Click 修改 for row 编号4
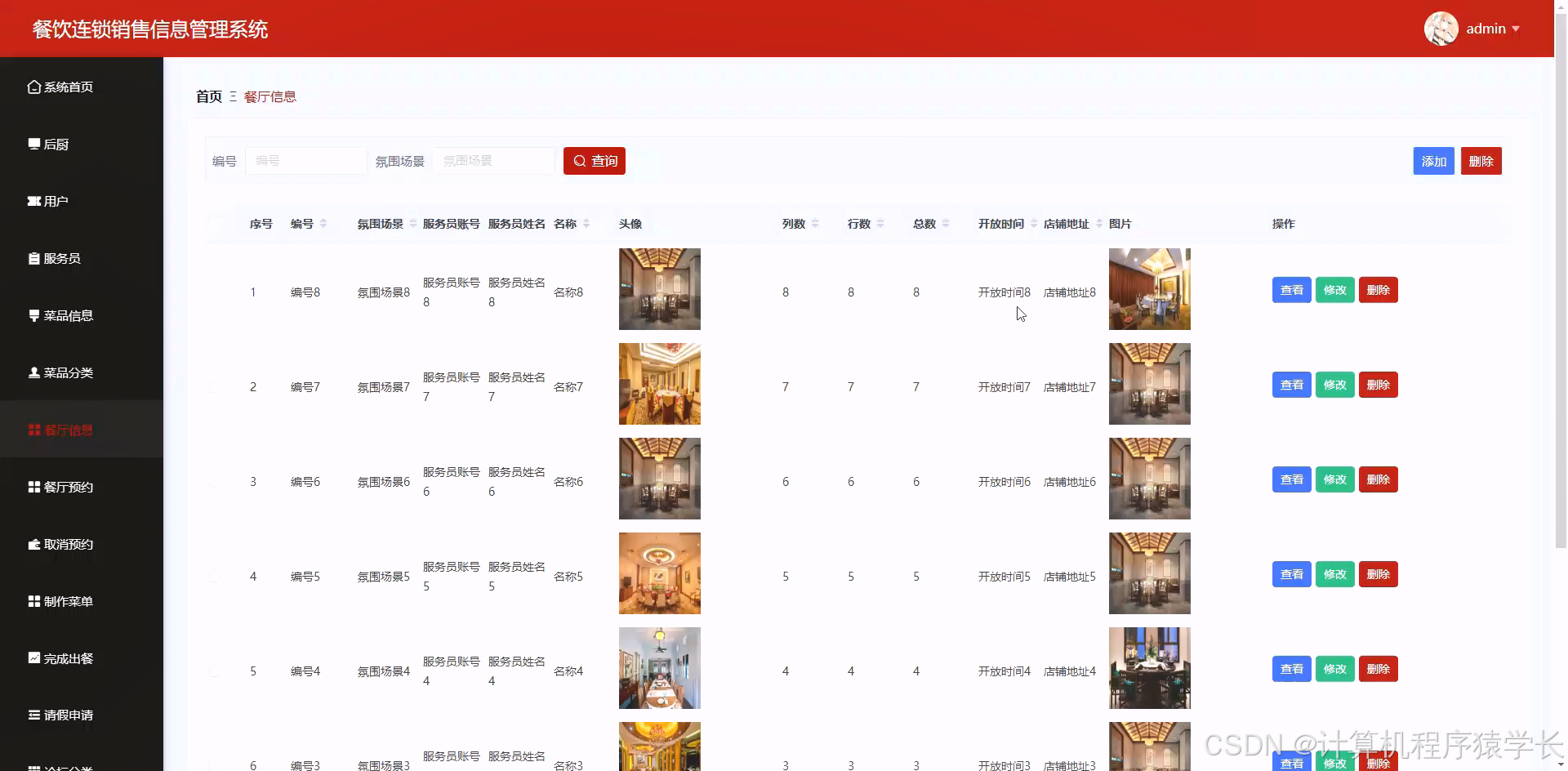 click(1335, 669)
